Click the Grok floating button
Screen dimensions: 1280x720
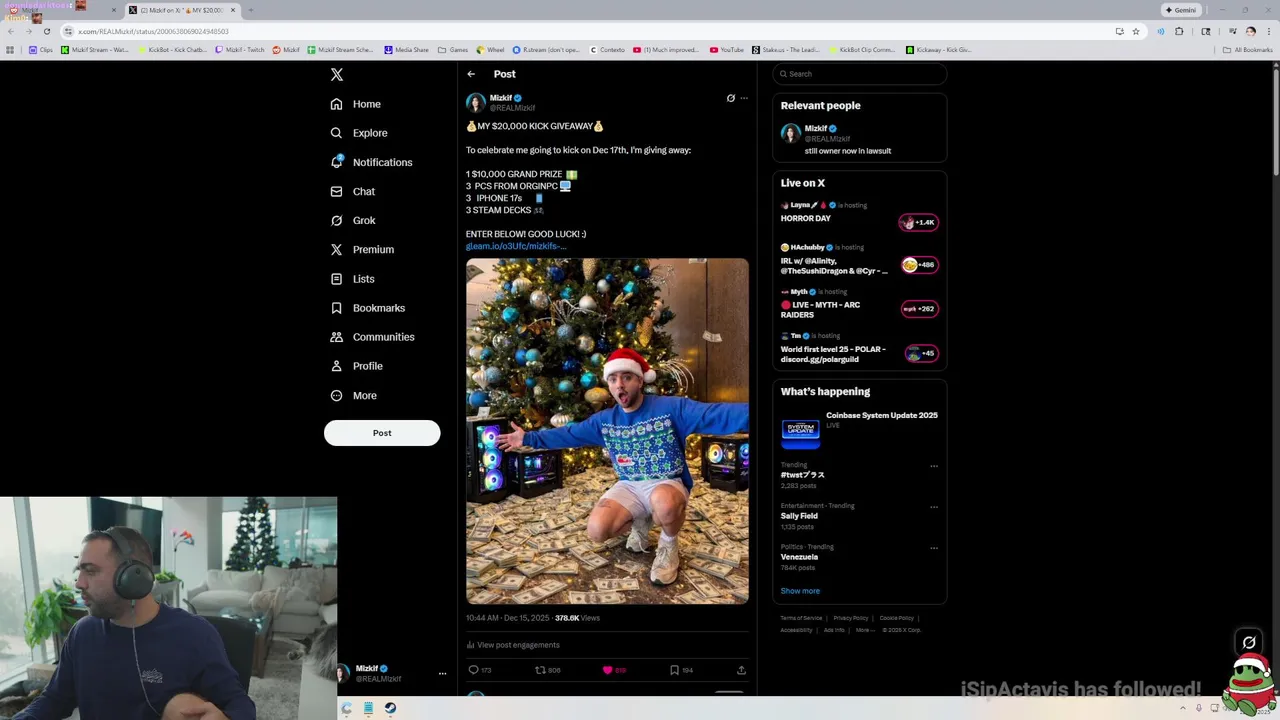coord(1249,642)
